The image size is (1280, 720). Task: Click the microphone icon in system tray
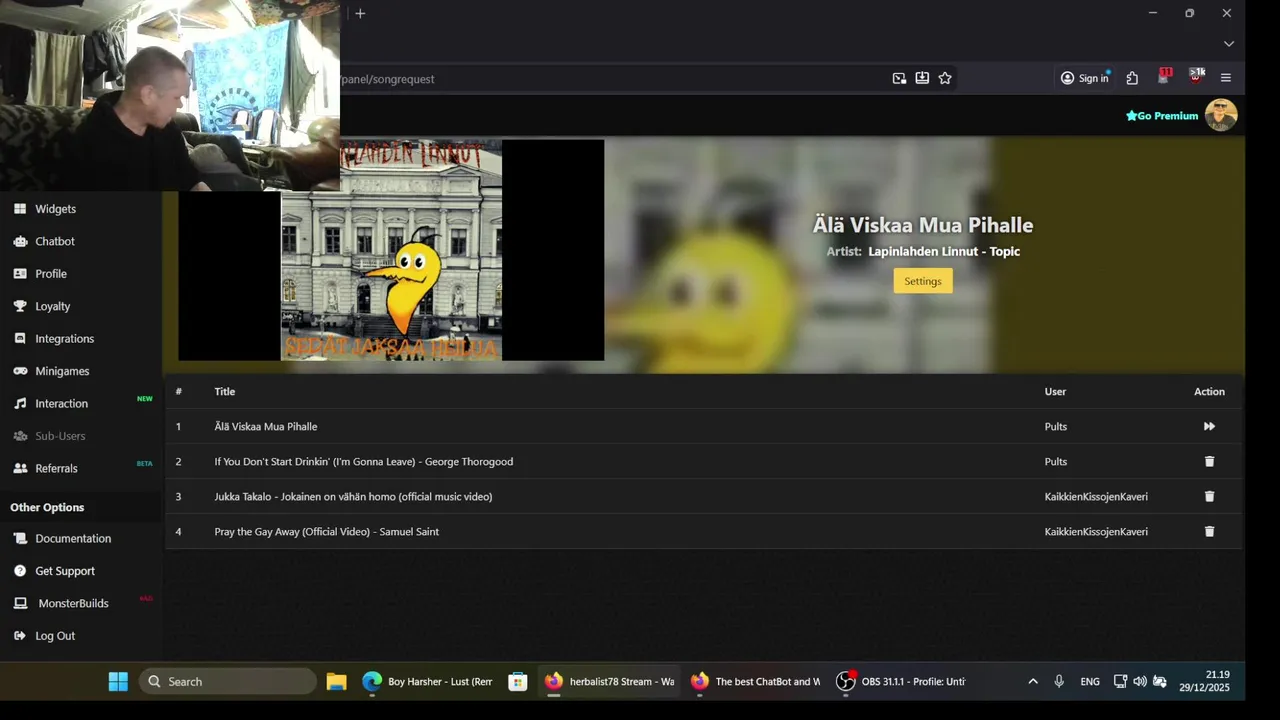pos(1059,681)
